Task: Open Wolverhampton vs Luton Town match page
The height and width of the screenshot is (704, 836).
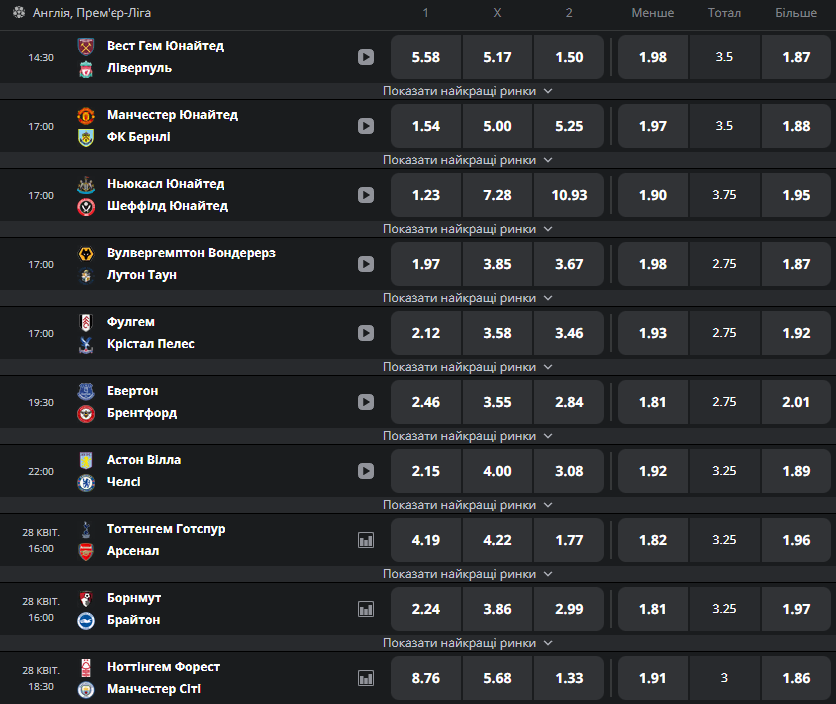Action: [x=191, y=264]
